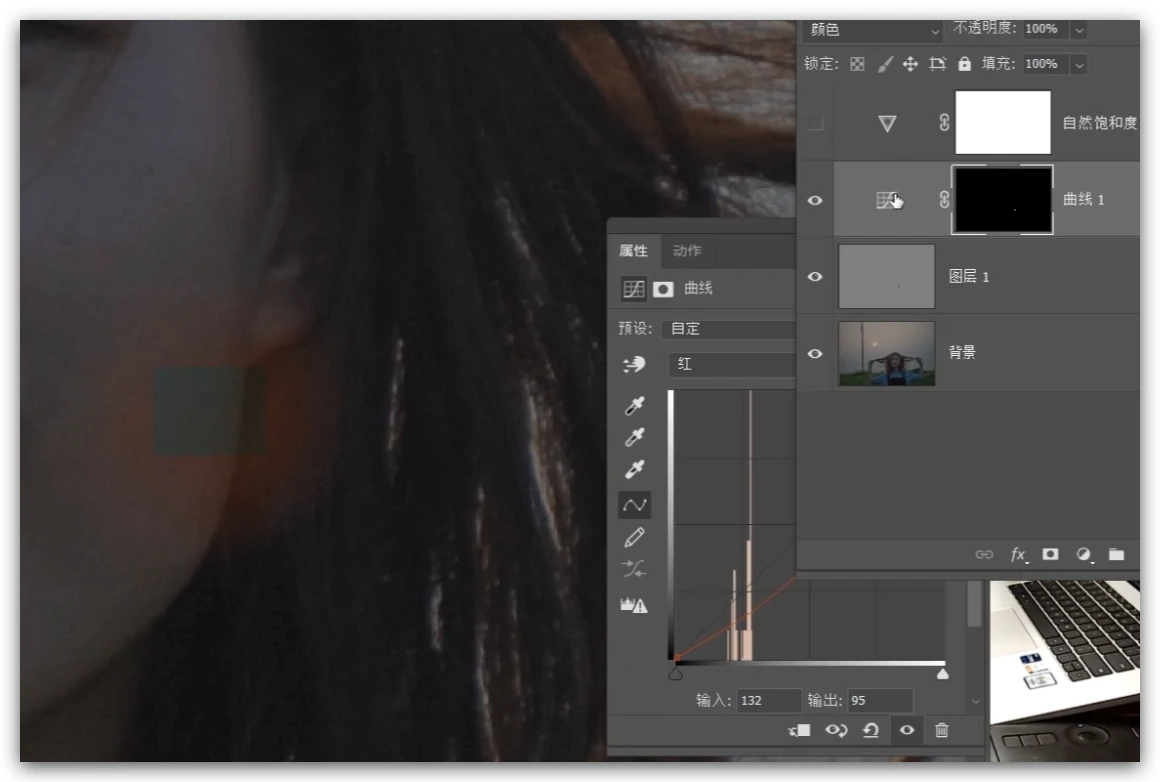Select the edit points curve tool

(x=634, y=505)
